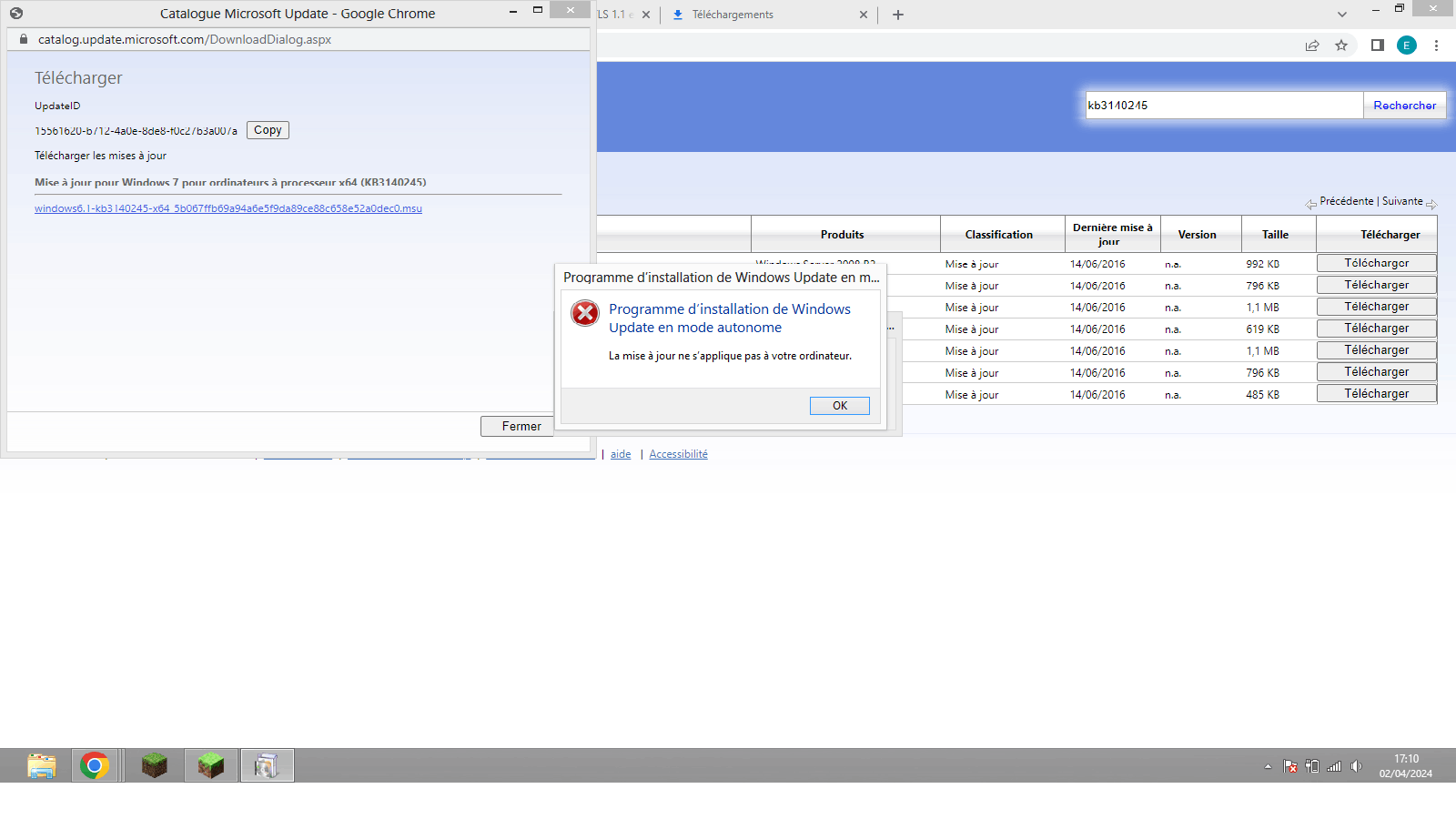Open the Minecraft icon next to Chrome
1456x819 pixels.
[x=155, y=766]
